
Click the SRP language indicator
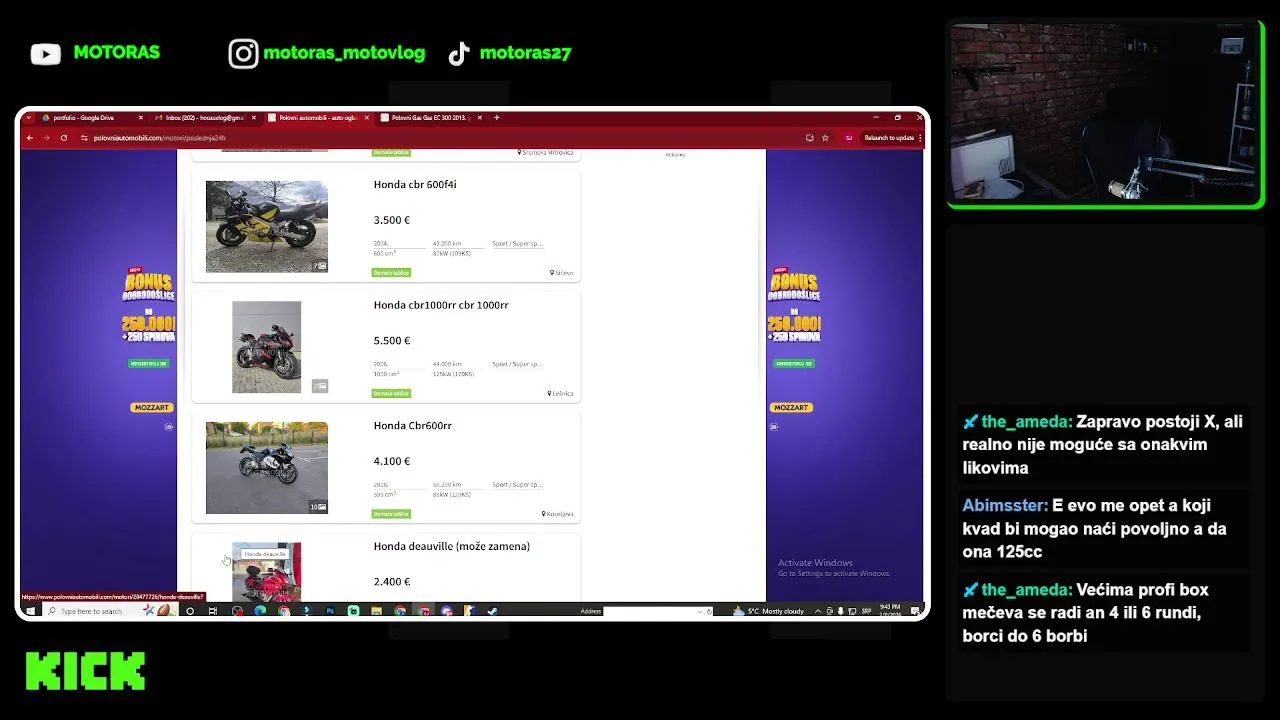[866, 611]
